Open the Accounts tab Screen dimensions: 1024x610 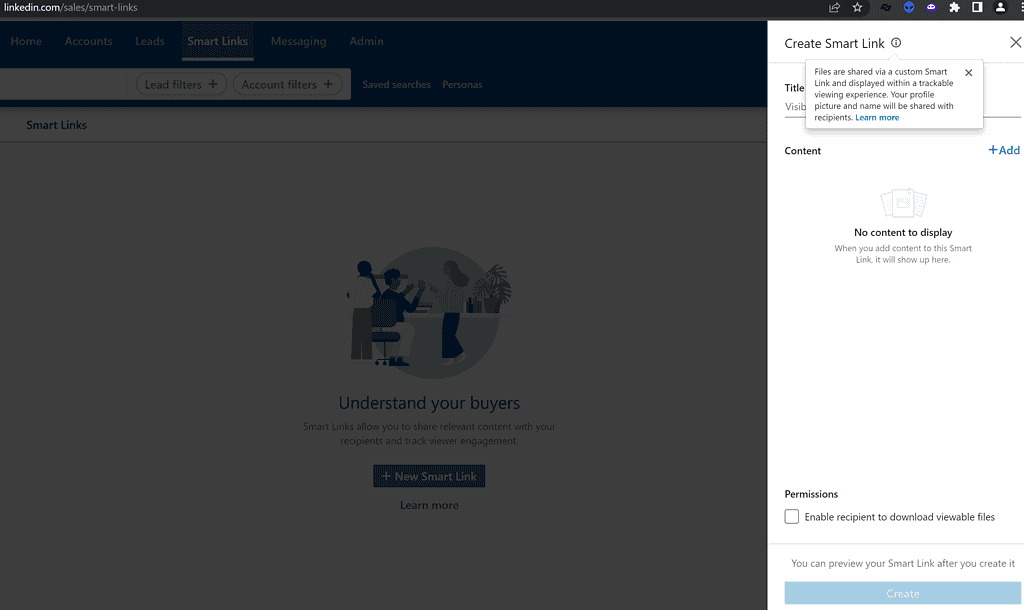tap(88, 41)
